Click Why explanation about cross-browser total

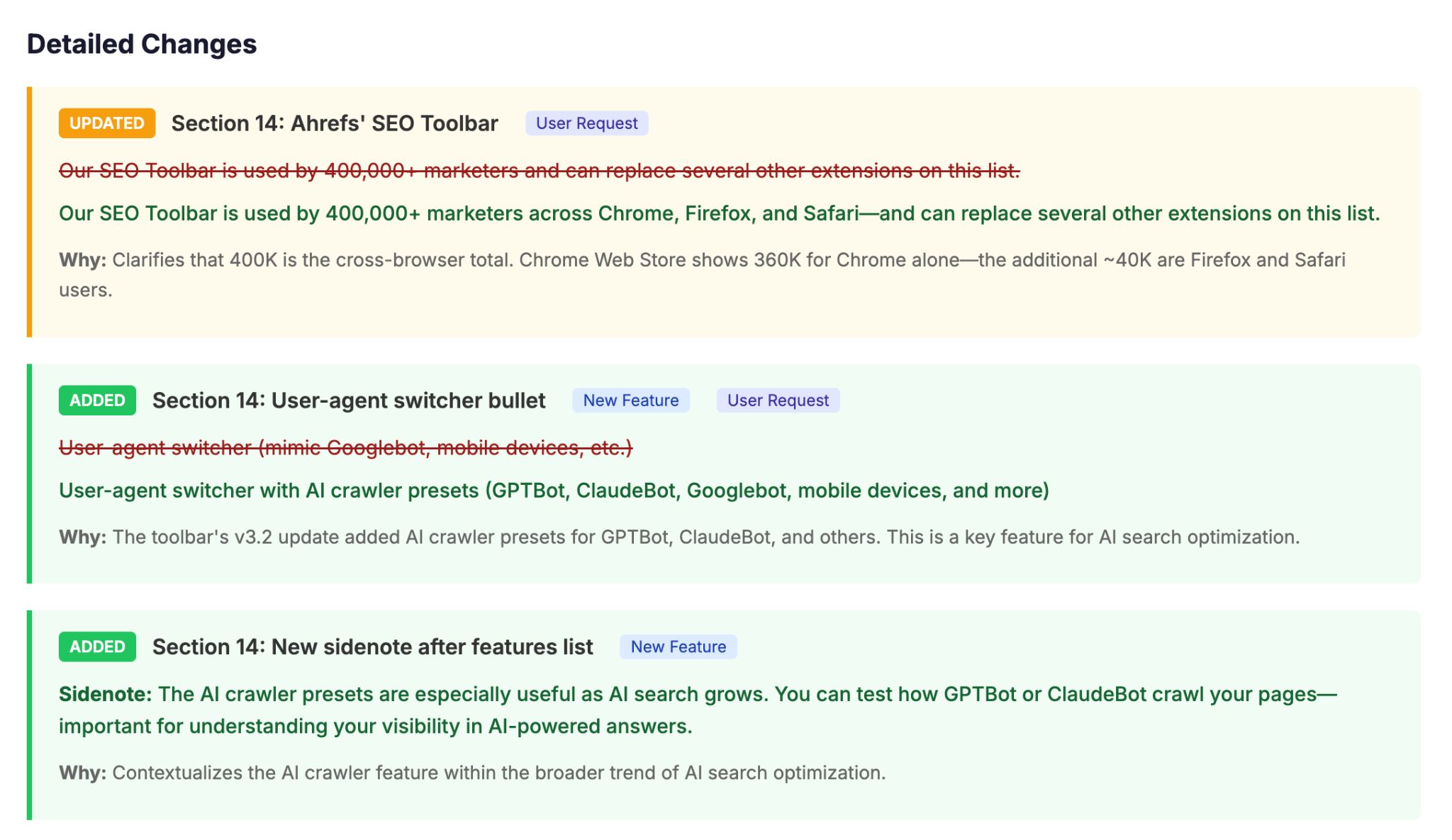click(x=702, y=260)
